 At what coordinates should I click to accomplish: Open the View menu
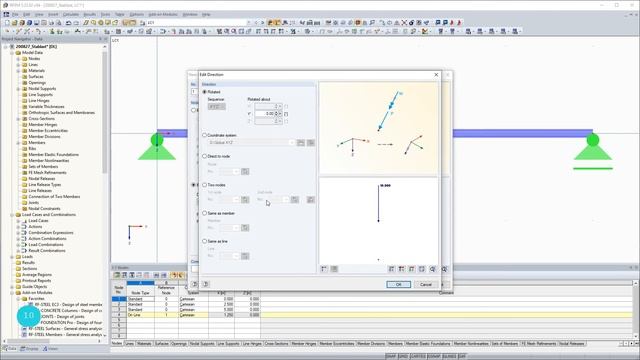coord(39,14)
